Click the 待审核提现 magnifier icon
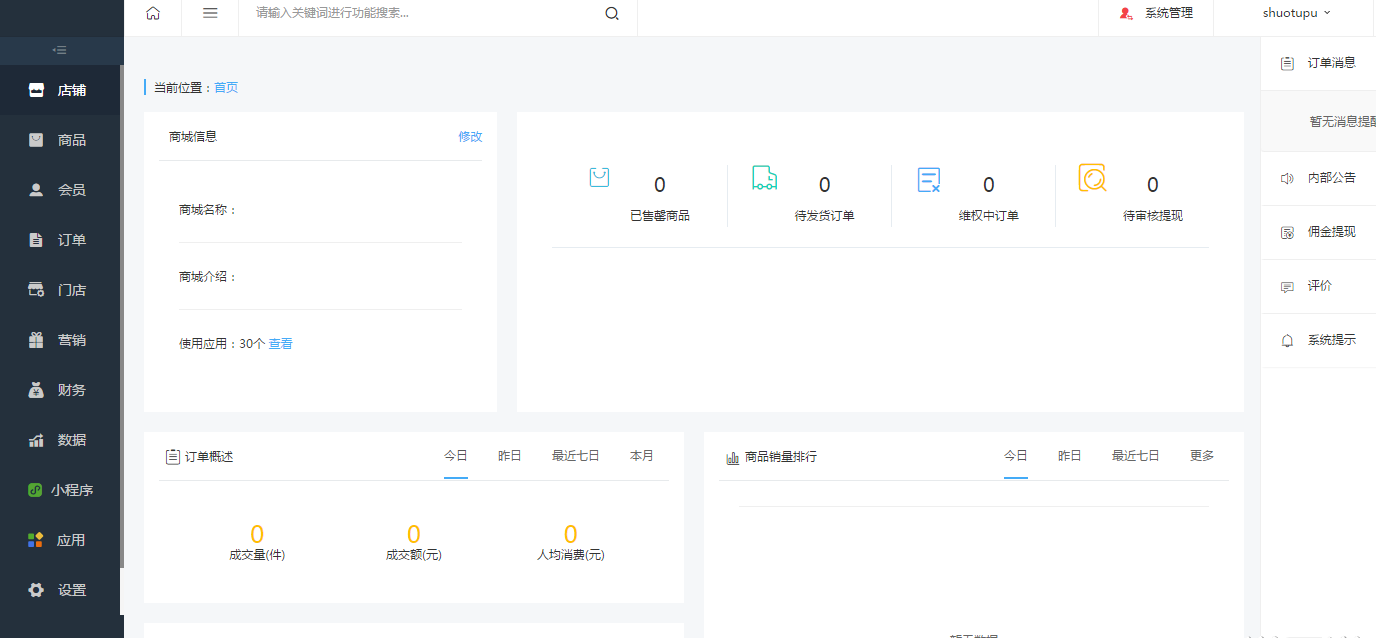1376x638 pixels. click(x=1093, y=178)
